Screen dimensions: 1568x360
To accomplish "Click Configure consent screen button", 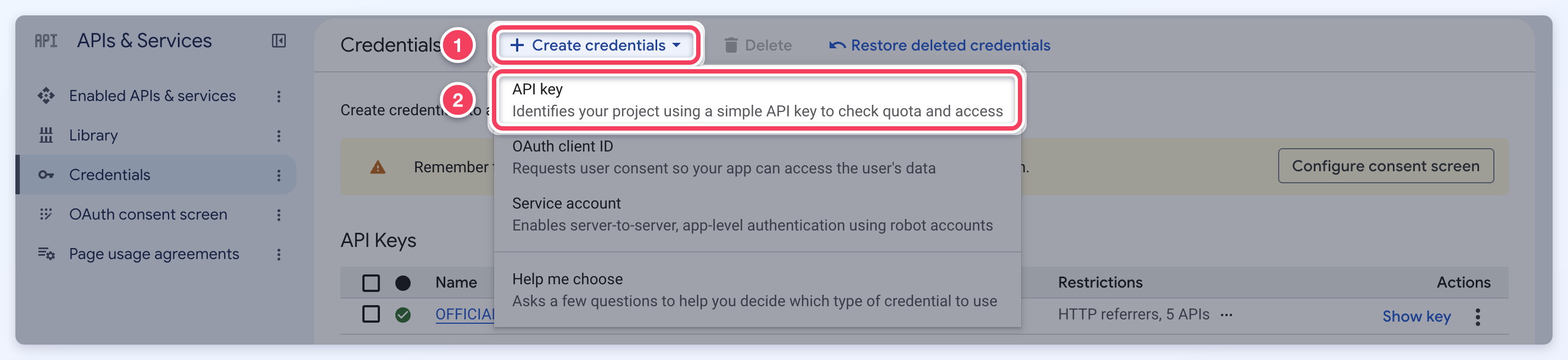I will pyautogui.click(x=1385, y=166).
